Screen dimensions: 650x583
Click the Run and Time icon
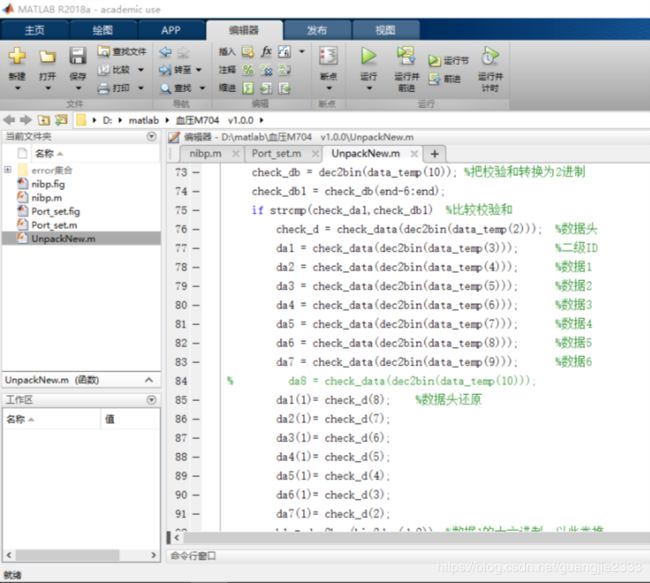[490, 56]
